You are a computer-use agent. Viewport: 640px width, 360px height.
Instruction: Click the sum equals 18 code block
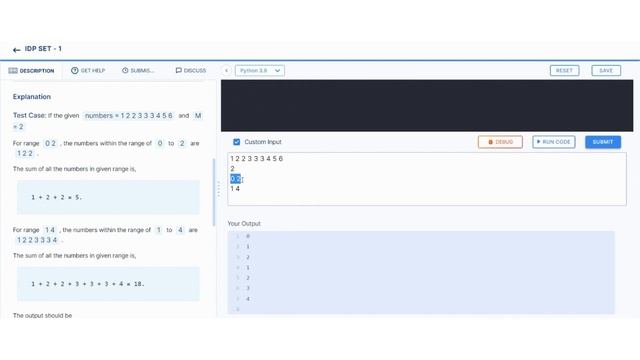click(x=108, y=284)
